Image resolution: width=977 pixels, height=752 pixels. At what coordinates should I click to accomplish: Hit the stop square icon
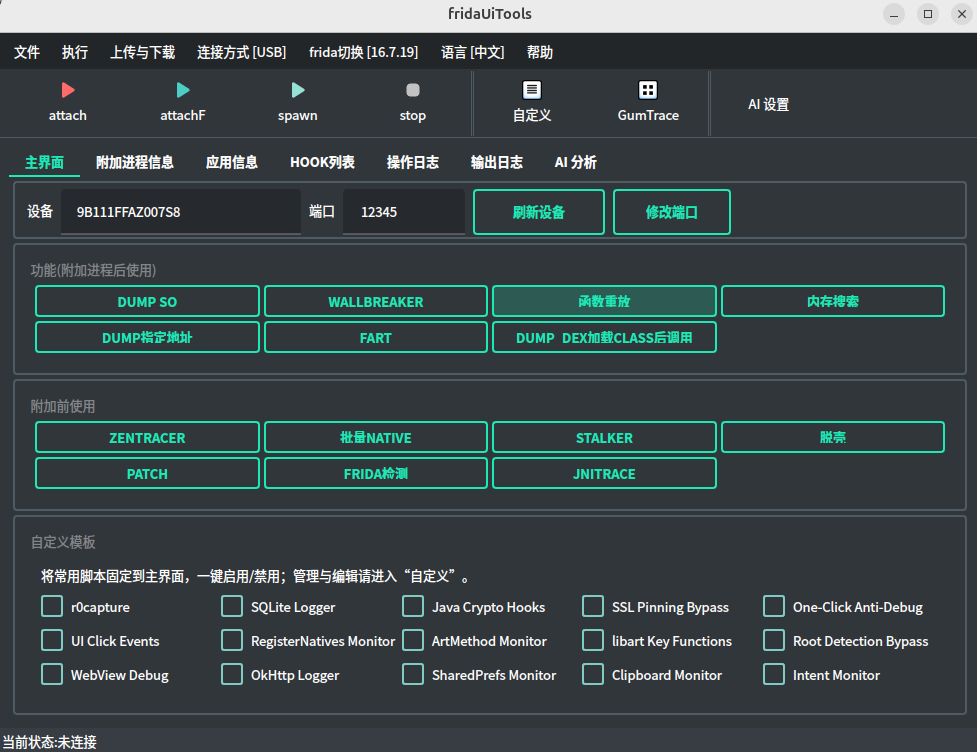(x=412, y=90)
